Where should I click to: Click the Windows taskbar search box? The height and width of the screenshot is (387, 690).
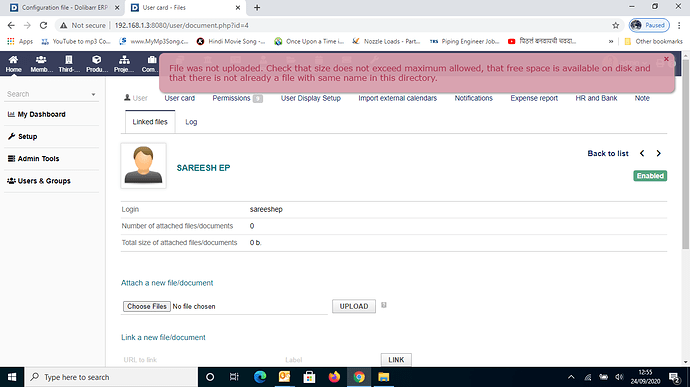pyautogui.click(x=111, y=377)
